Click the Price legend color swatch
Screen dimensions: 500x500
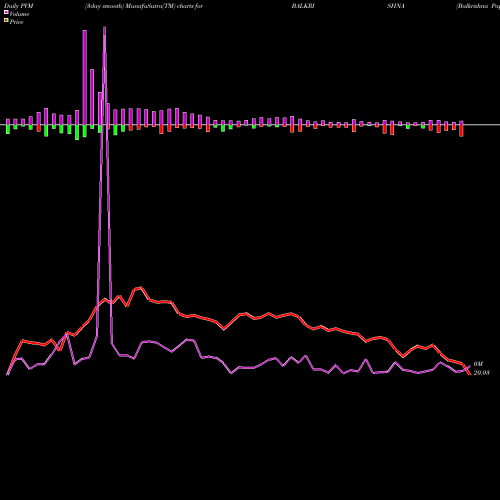pyautogui.click(x=6, y=21)
